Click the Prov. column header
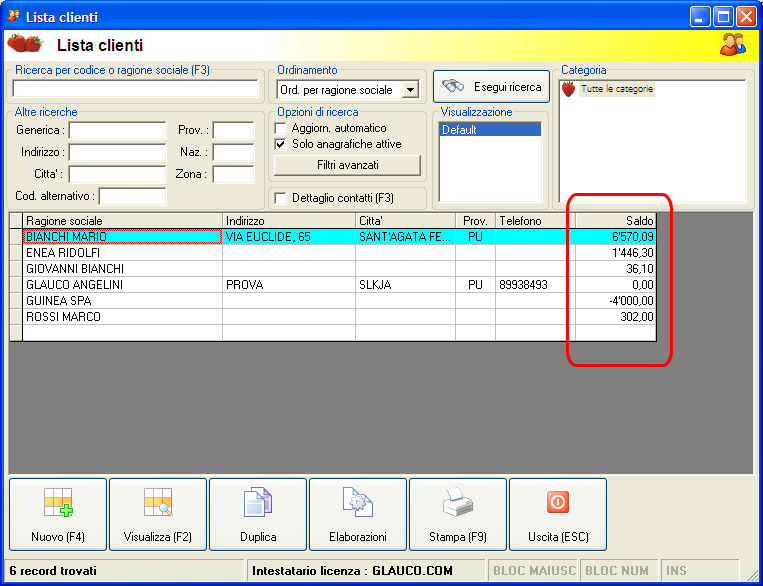763x586 pixels. click(x=475, y=221)
